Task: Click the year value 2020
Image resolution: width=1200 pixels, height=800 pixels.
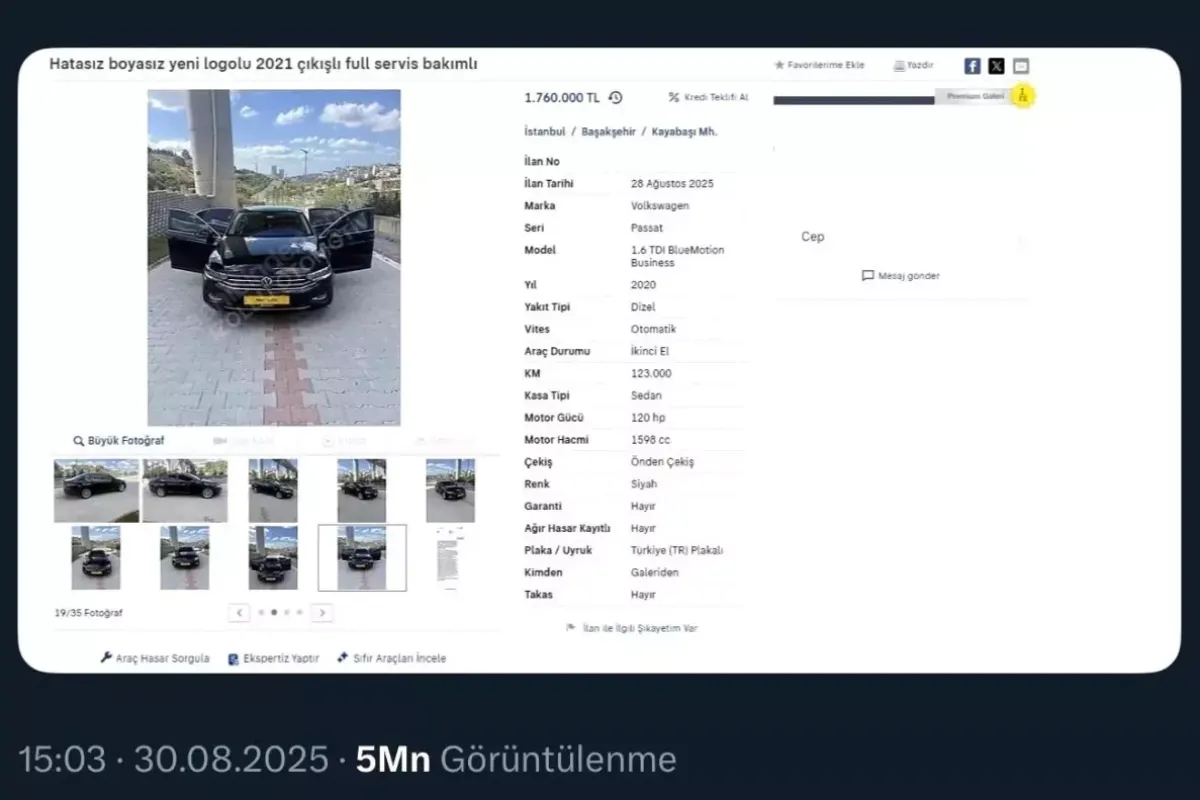Action: (643, 285)
